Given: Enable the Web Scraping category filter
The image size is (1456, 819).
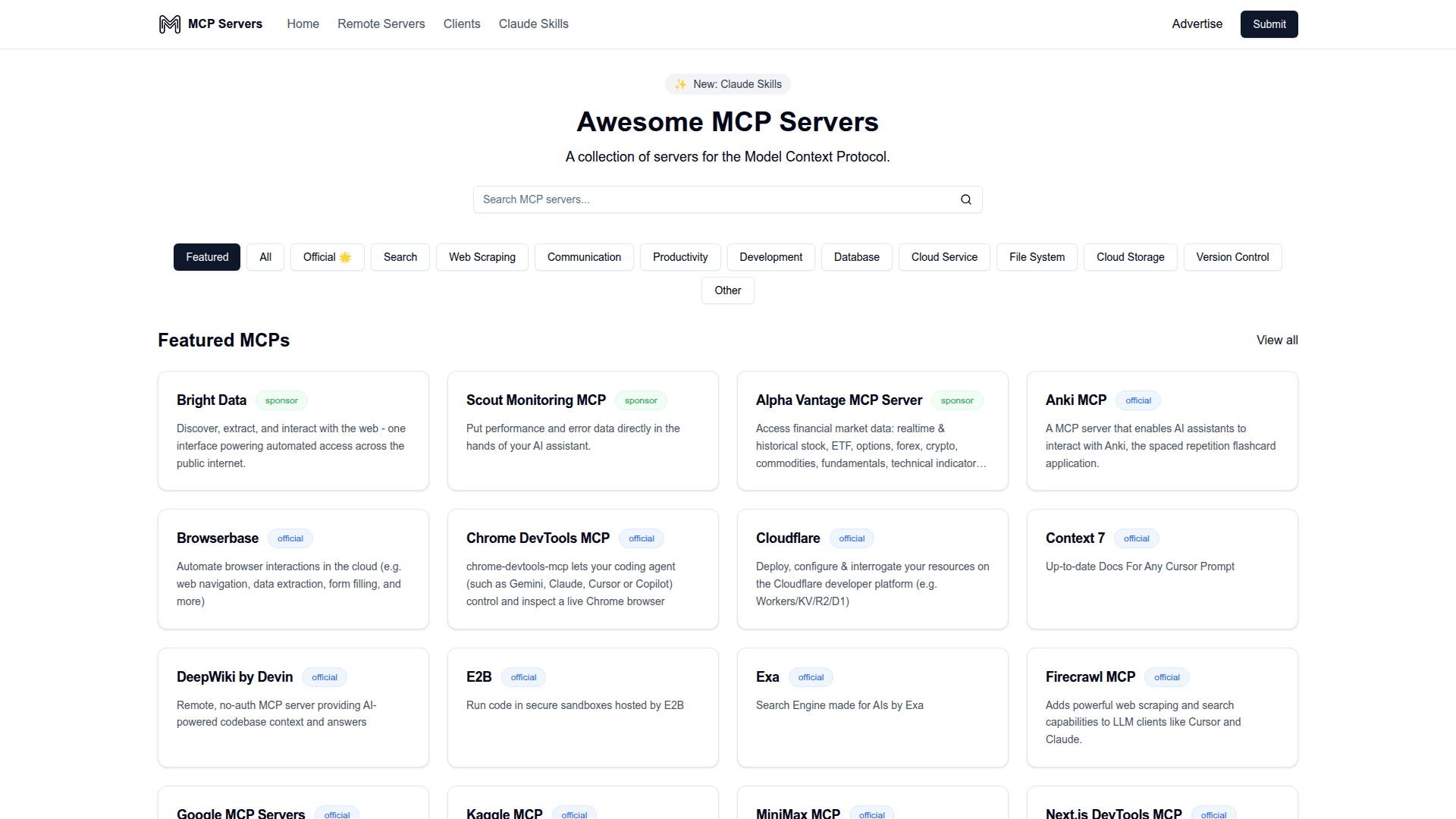Looking at the screenshot, I should pos(482,257).
